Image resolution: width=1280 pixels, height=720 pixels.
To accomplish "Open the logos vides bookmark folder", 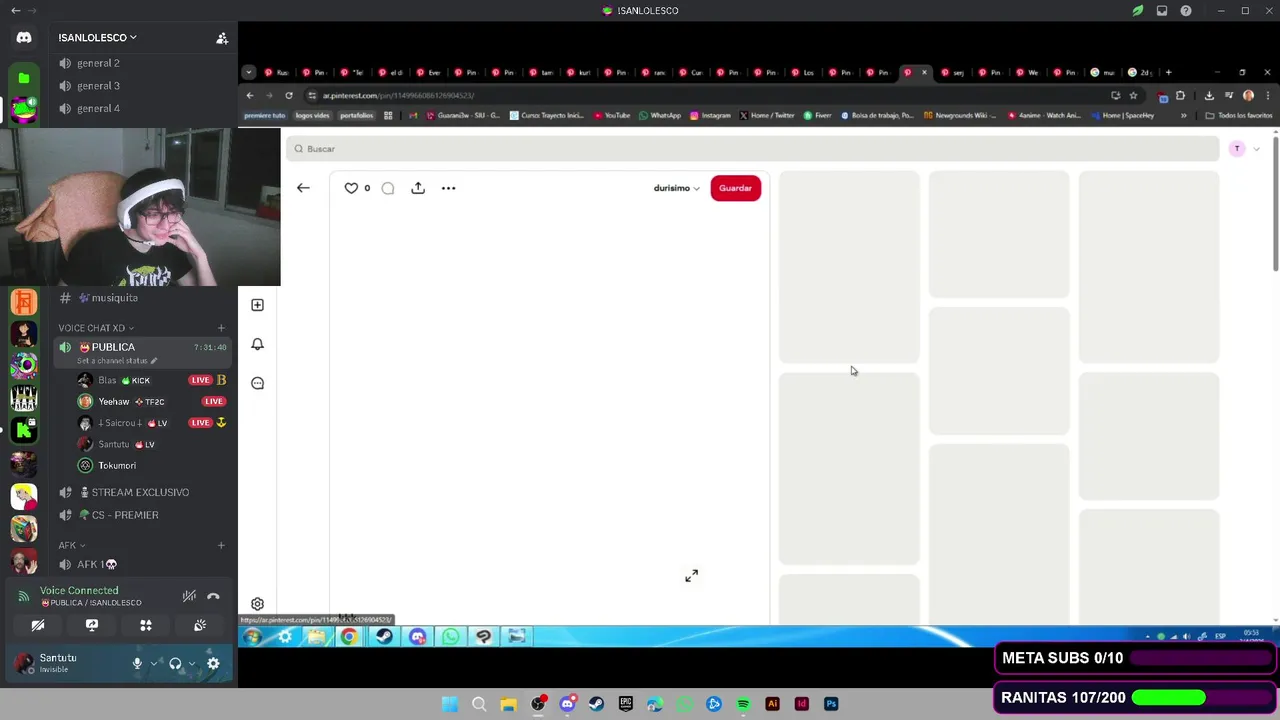I will point(312,115).
